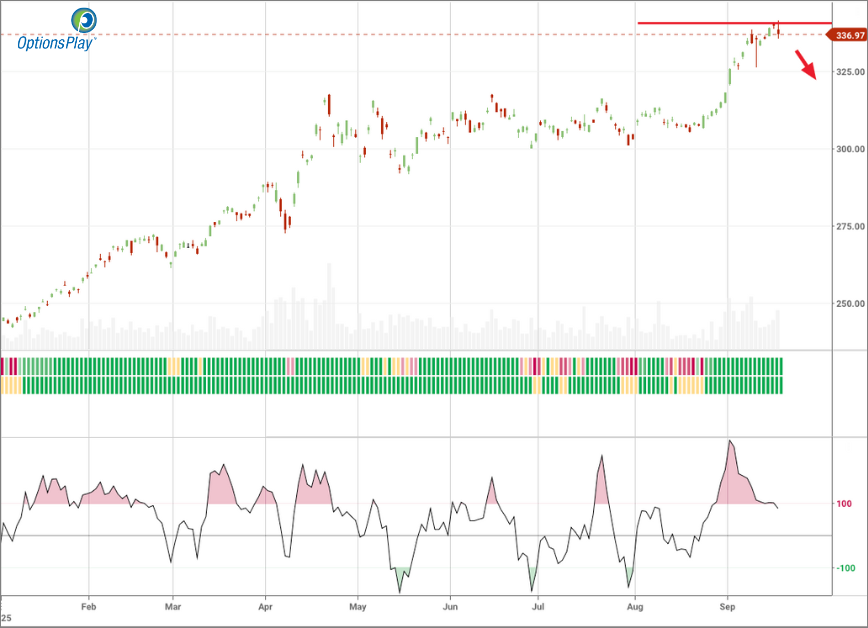The height and width of the screenshot is (628, 868).
Task: Click the 250.00 price axis label
Action: point(850,304)
